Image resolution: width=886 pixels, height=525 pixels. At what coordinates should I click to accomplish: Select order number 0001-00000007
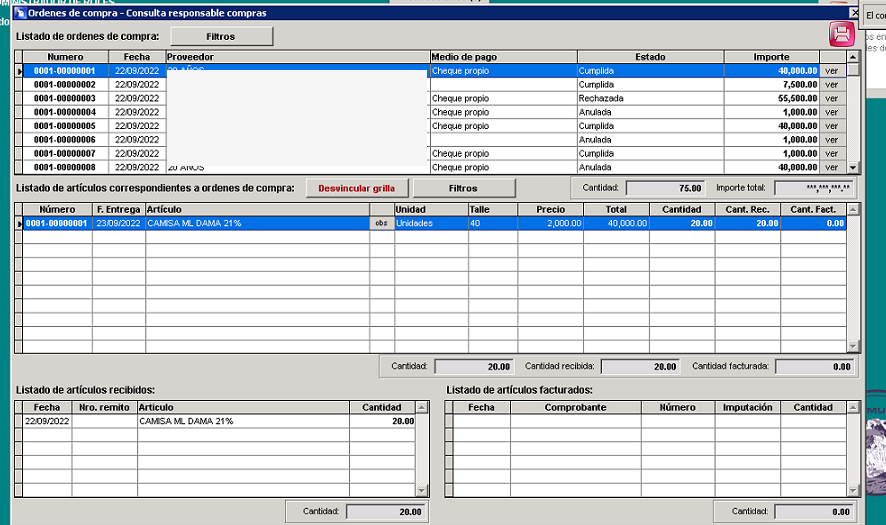coord(66,153)
